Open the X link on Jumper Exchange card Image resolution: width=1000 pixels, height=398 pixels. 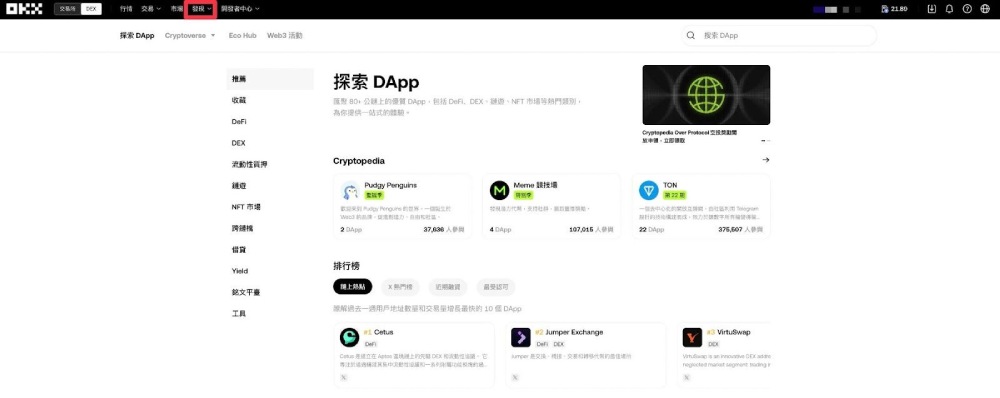pyautogui.click(x=515, y=378)
